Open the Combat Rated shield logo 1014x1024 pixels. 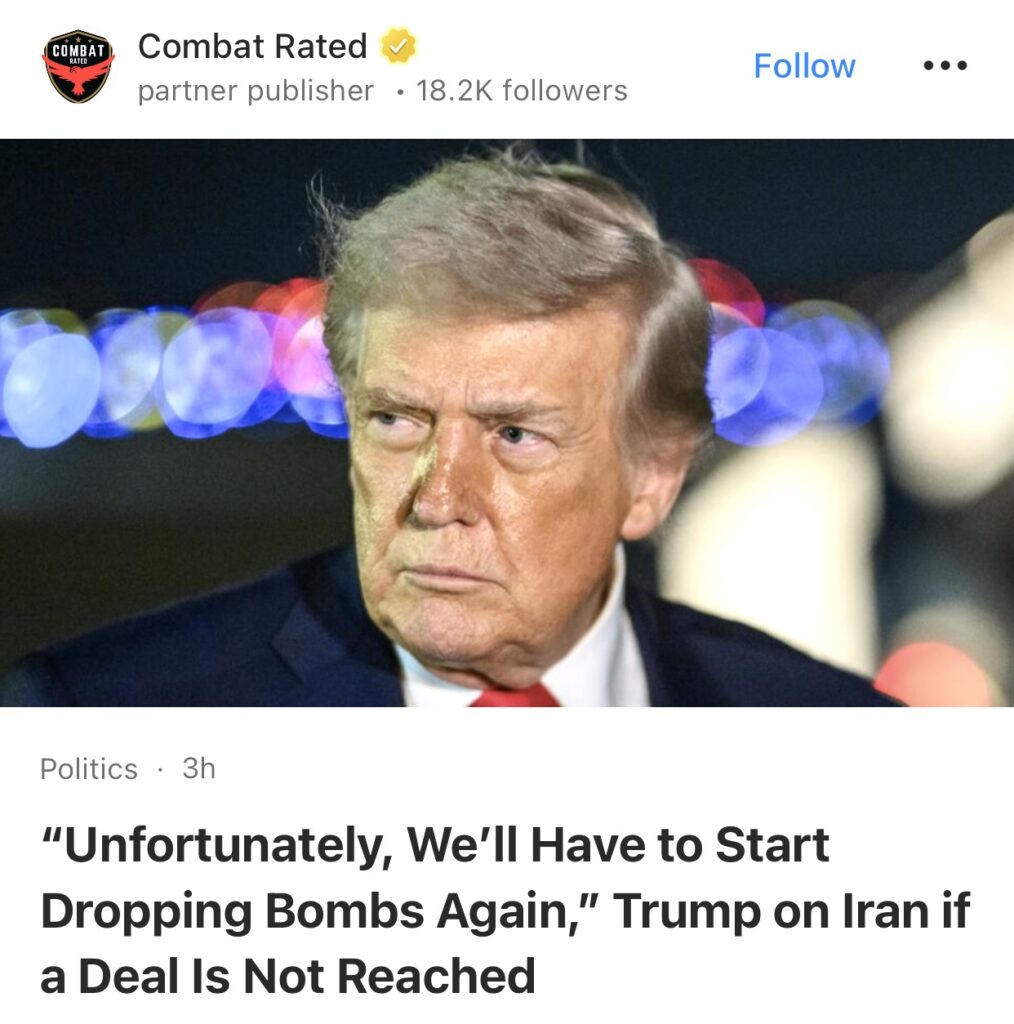tap(78, 67)
